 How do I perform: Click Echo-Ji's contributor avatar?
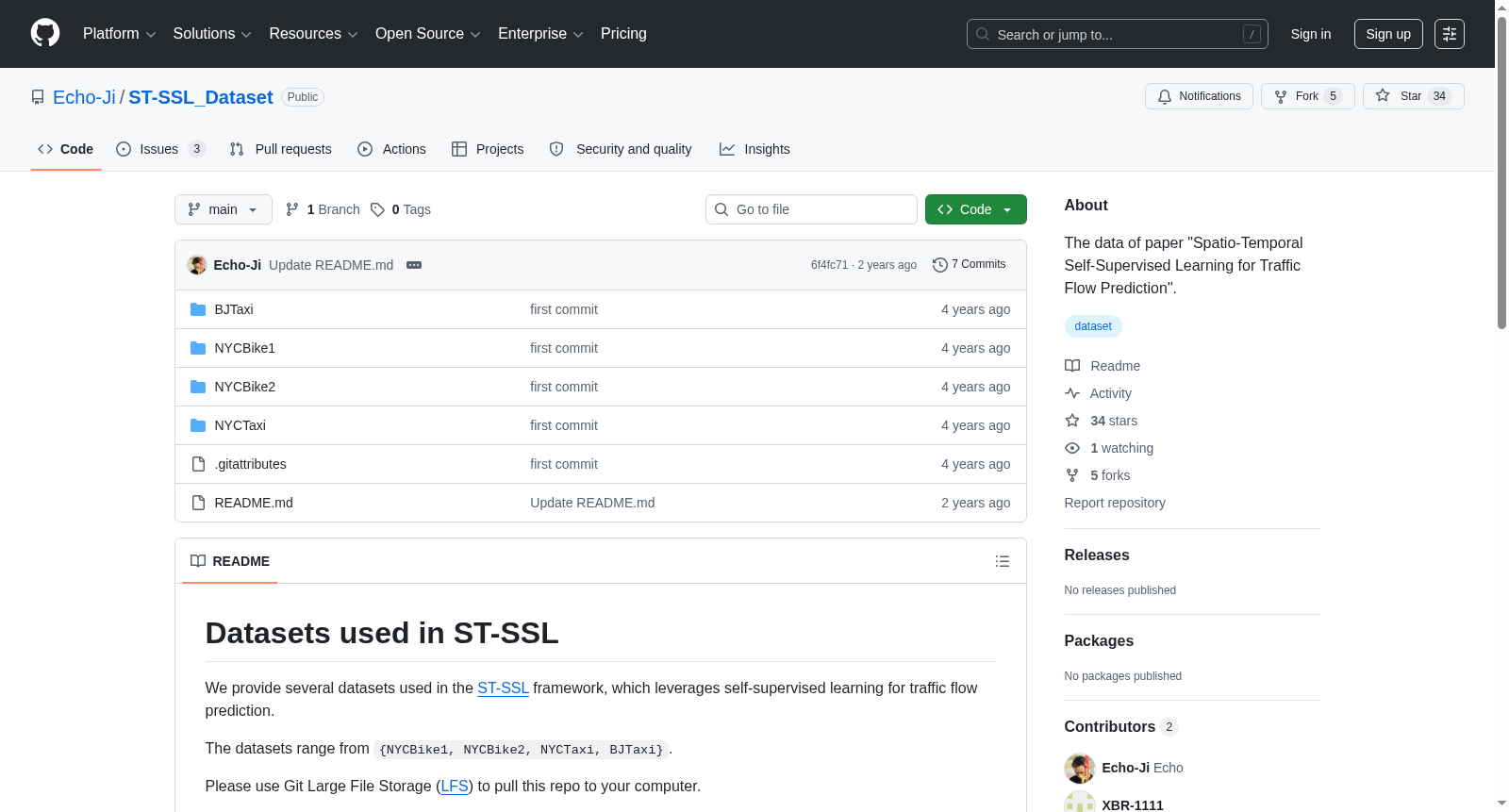1080,769
